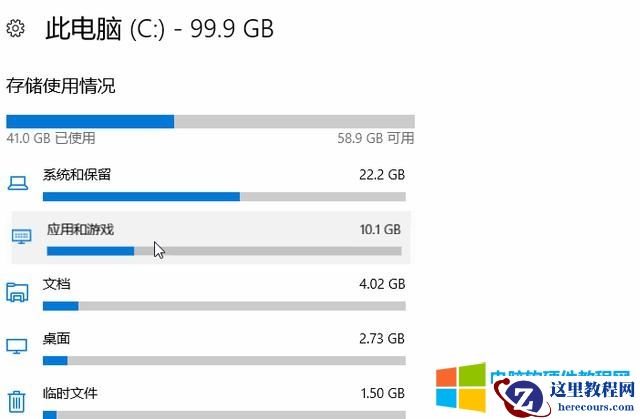Image resolution: width=640 pixels, height=419 pixels.
Task: Open the 系统和保留 storage category
Action: (x=77, y=175)
